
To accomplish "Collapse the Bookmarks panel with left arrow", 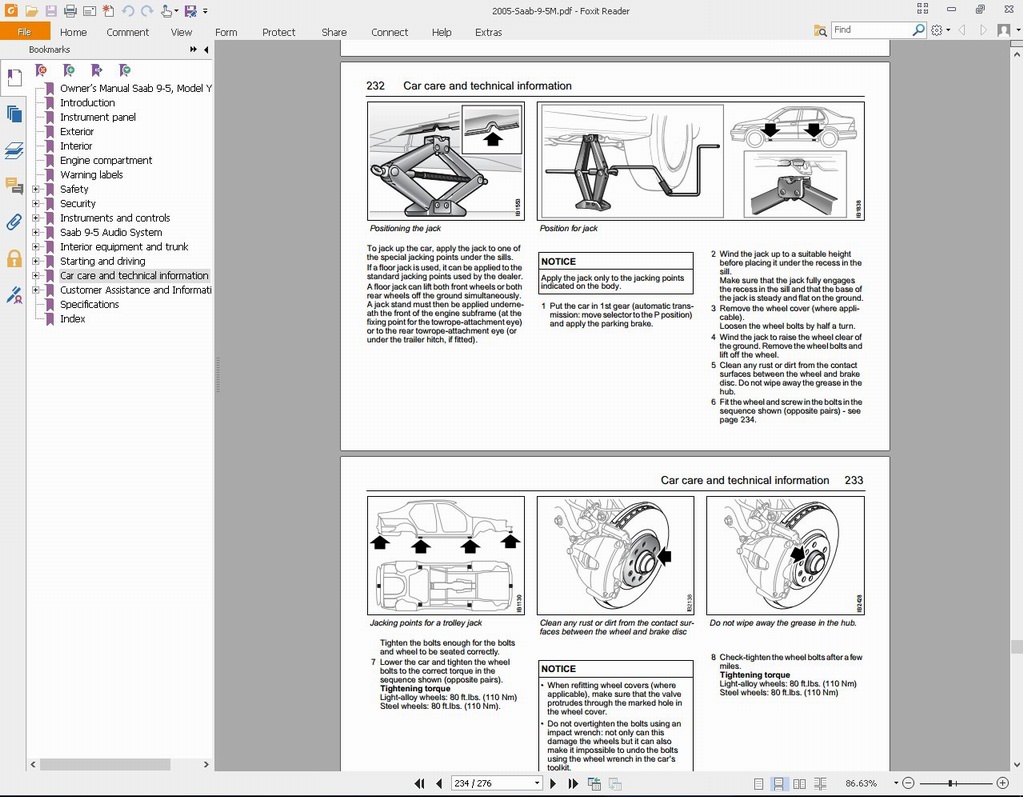I will [206, 50].
